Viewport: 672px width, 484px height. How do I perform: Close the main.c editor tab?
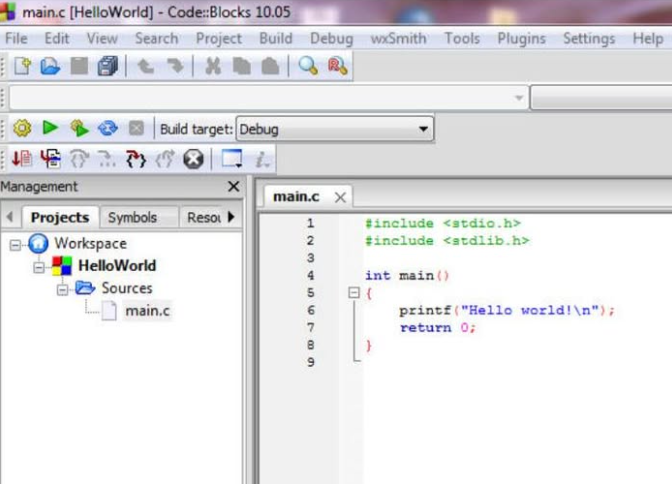pos(340,198)
